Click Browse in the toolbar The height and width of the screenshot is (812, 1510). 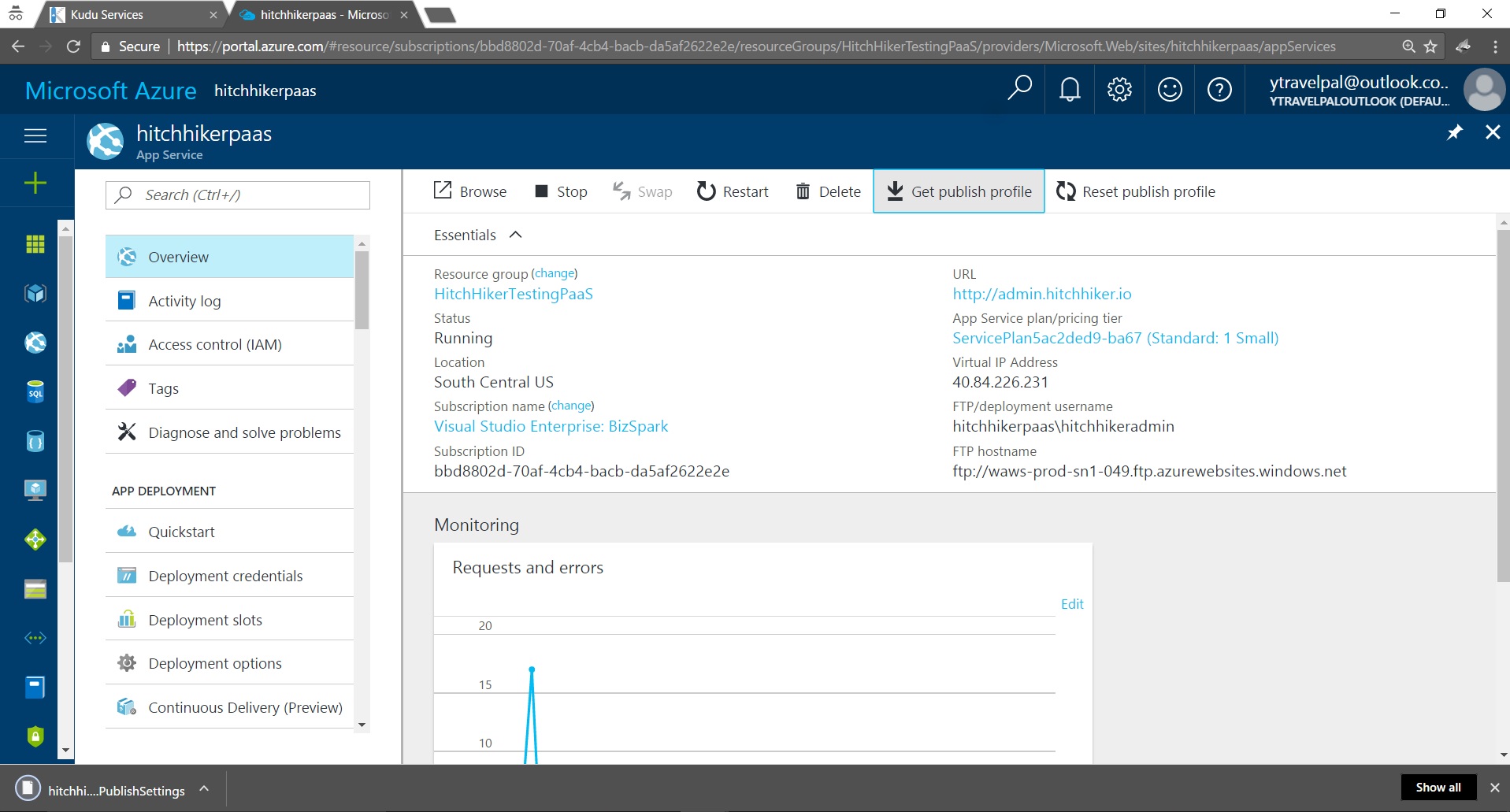[470, 191]
